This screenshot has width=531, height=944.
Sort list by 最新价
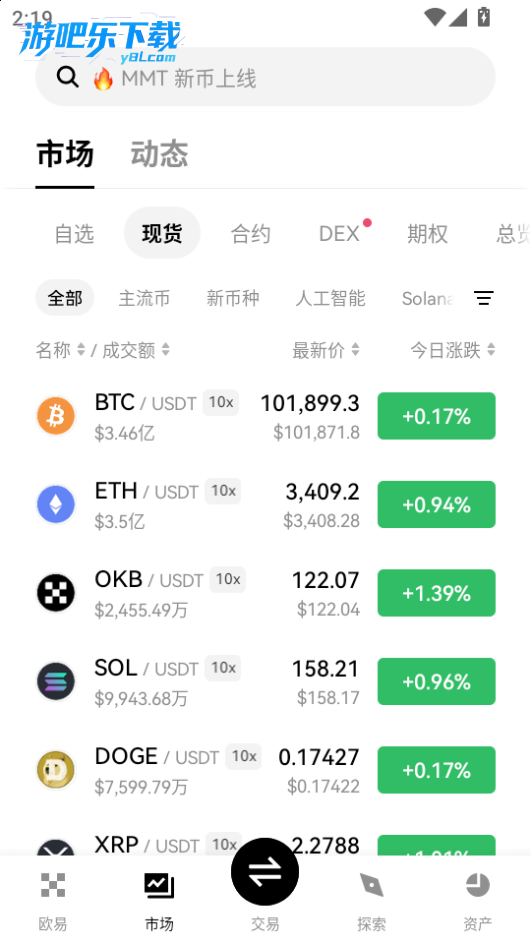[x=326, y=350]
